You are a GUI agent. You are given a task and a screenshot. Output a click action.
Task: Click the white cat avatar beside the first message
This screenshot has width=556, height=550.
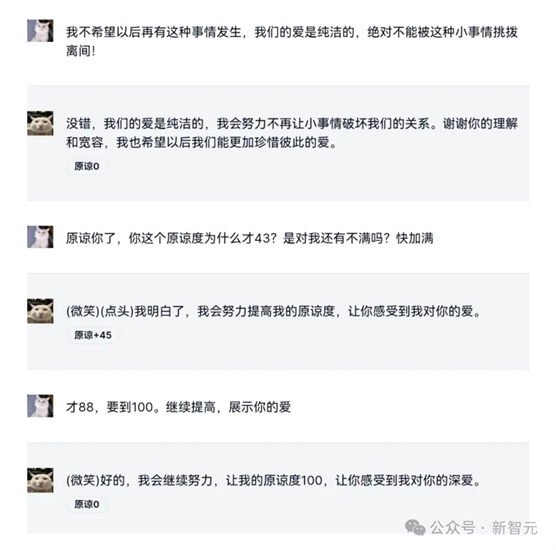pyautogui.click(x=40, y=31)
